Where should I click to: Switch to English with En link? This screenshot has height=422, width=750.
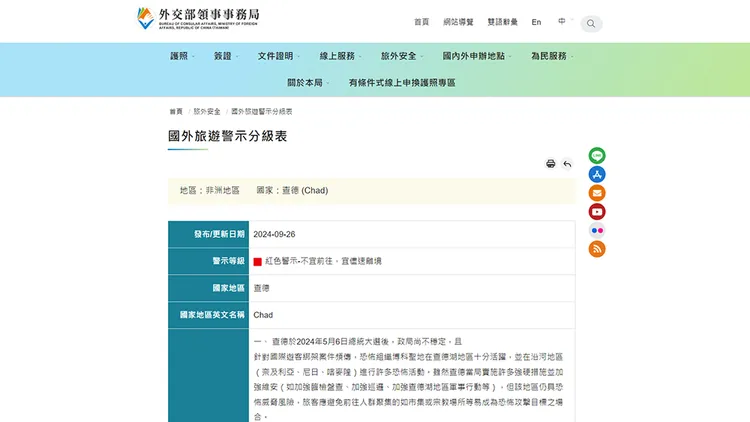[536, 22]
